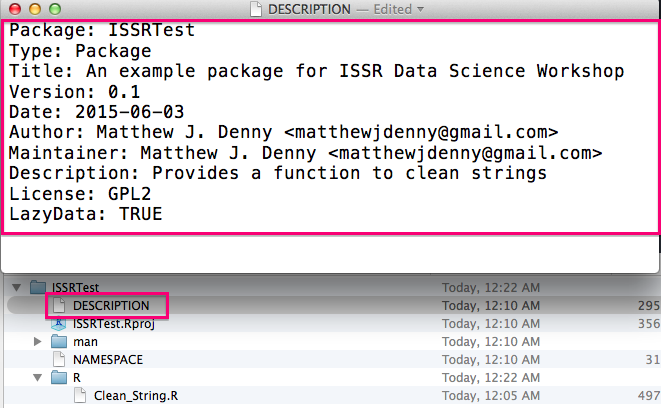This screenshot has width=661, height=408.
Task: Select the R folder icon
Action: 59,378
